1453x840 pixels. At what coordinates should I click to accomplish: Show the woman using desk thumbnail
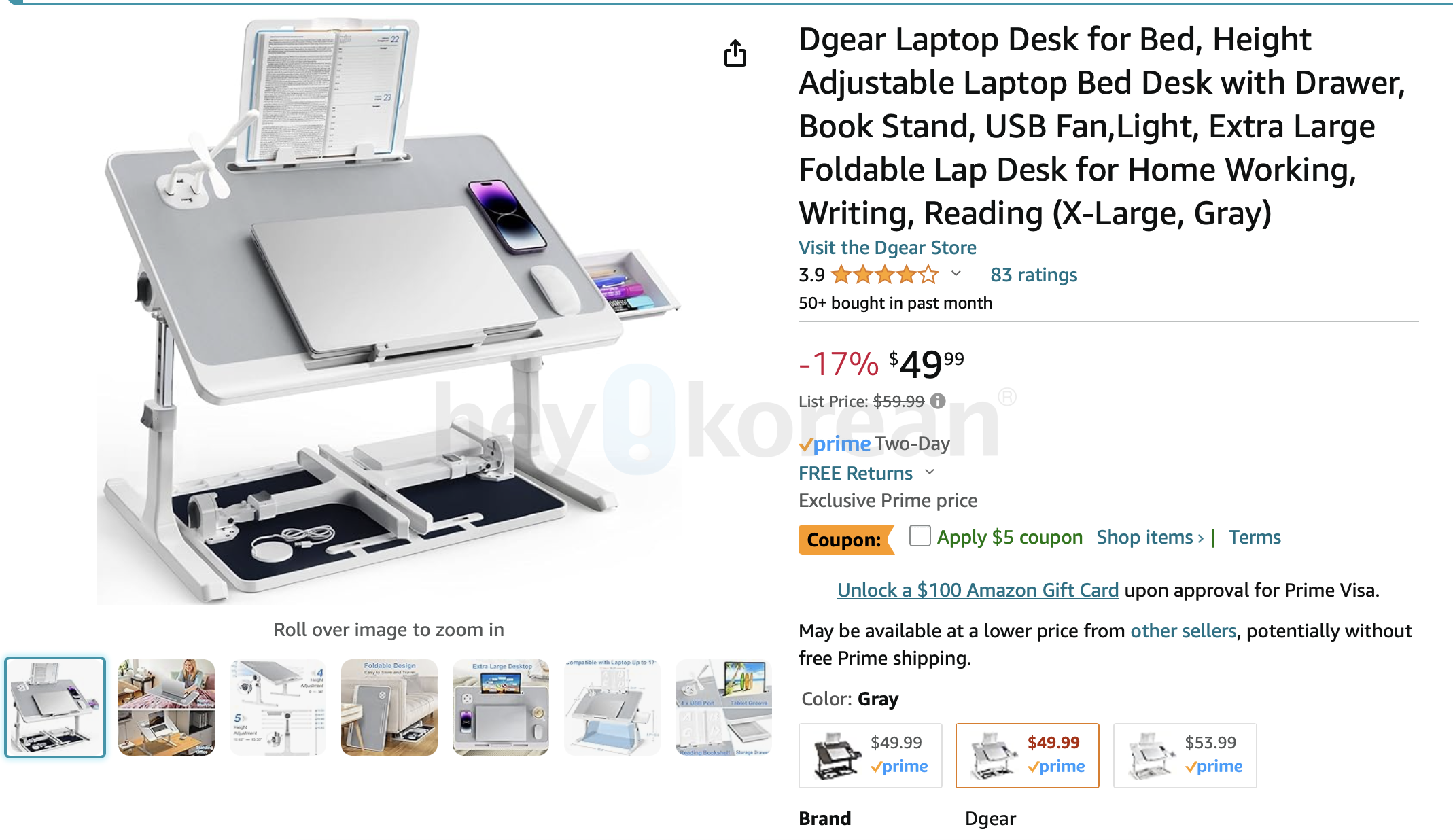pyautogui.click(x=167, y=707)
